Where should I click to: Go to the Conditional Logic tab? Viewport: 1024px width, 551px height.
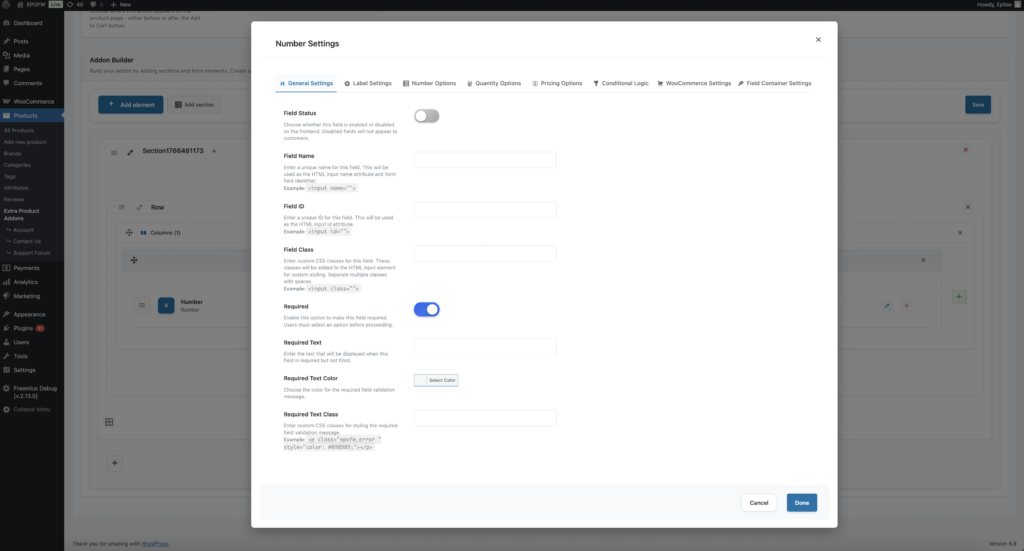pyautogui.click(x=620, y=83)
